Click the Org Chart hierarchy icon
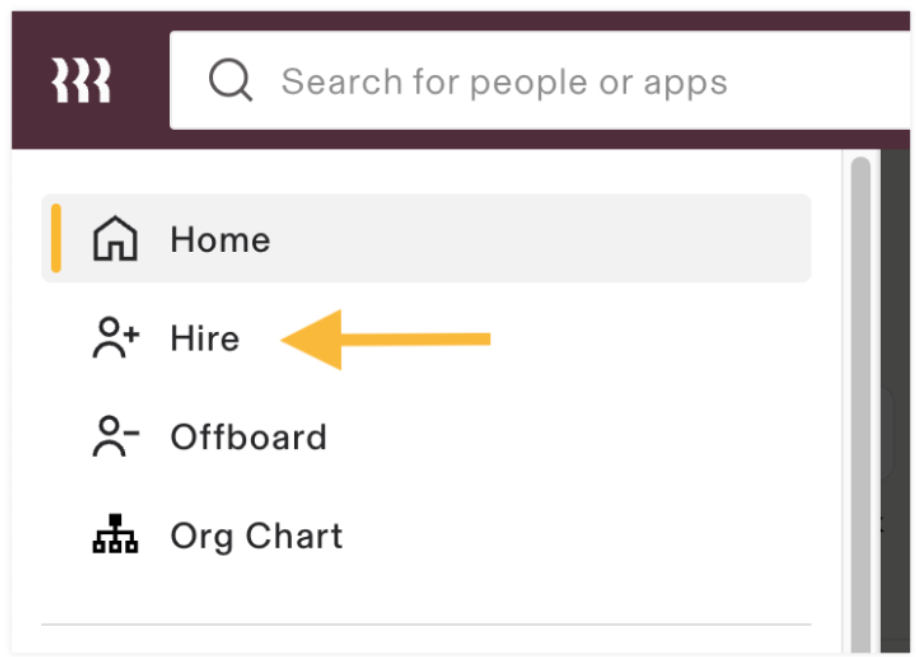 pos(115,535)
